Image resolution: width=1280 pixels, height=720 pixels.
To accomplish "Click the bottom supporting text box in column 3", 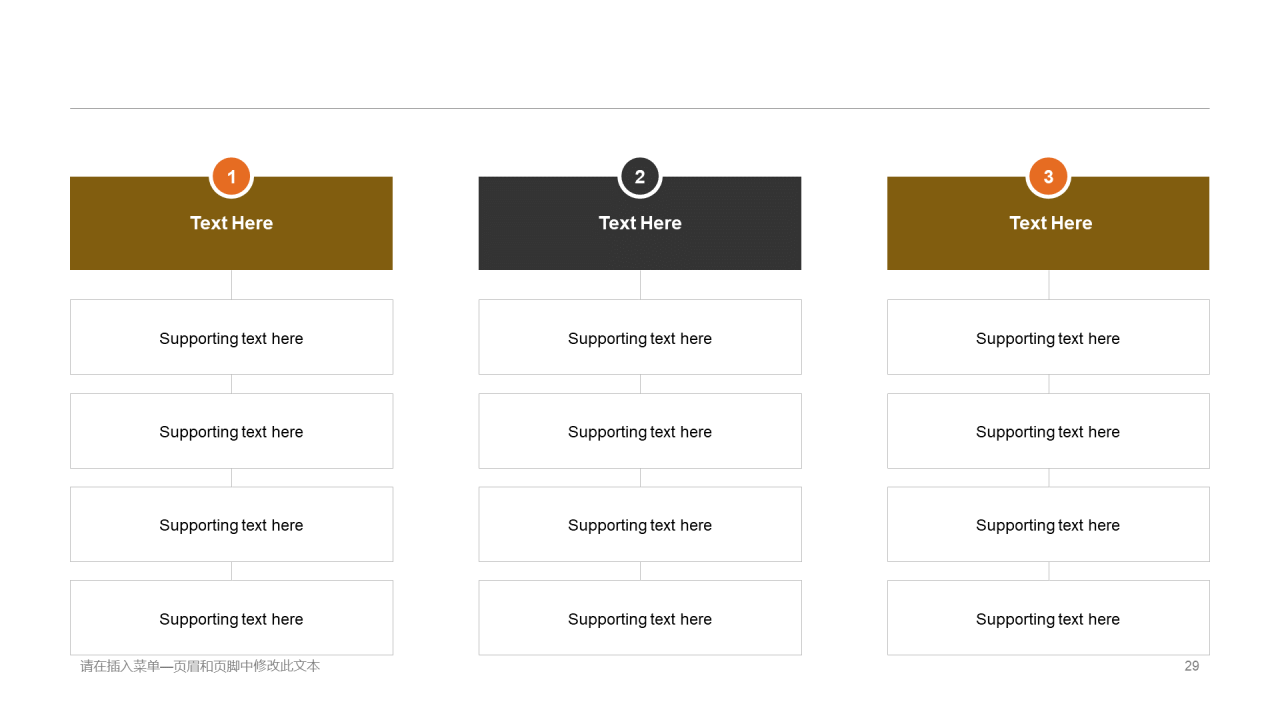I will tap(1048, 618).
